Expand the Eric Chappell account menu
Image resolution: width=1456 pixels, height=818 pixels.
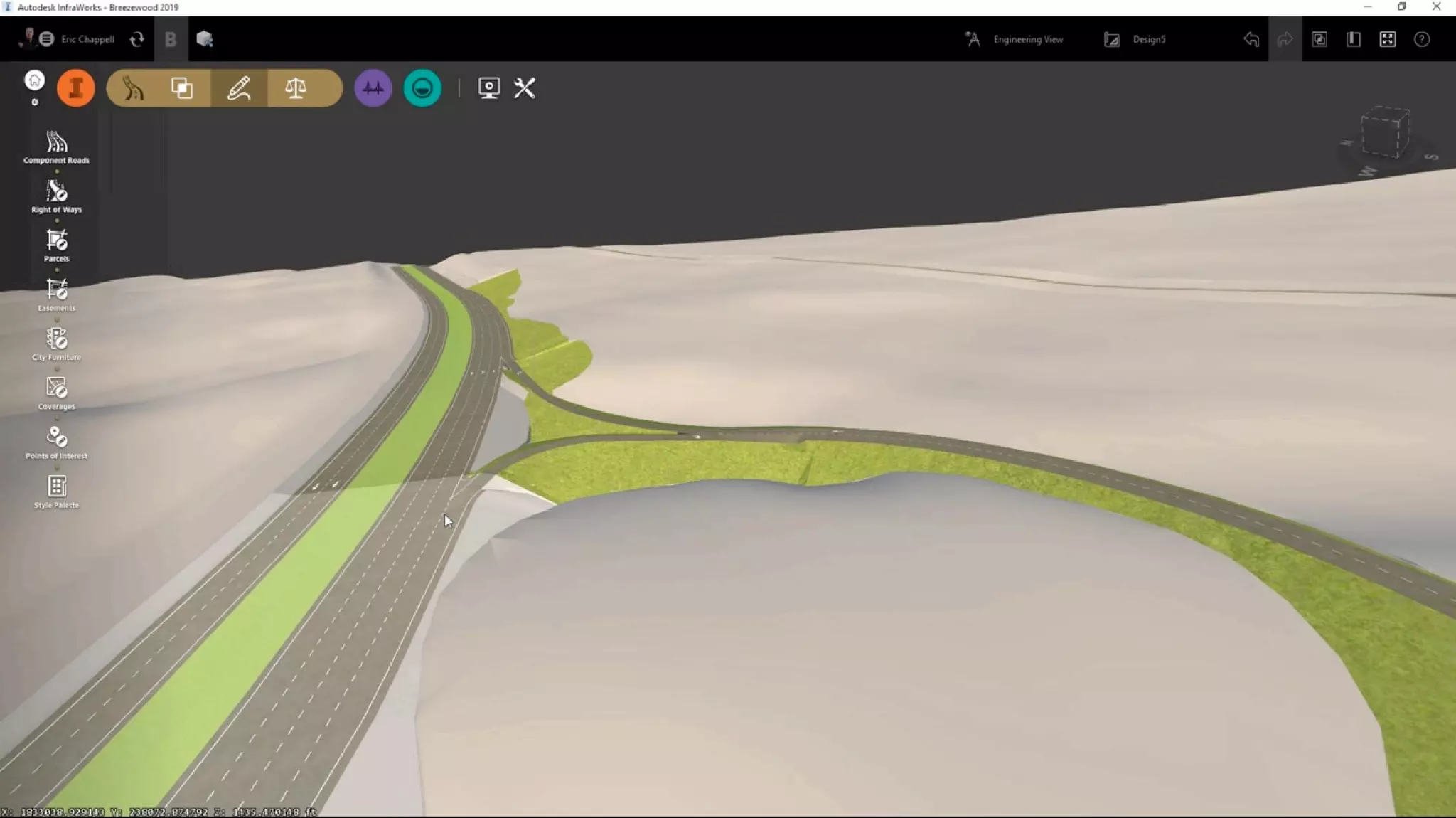point(87,39)
